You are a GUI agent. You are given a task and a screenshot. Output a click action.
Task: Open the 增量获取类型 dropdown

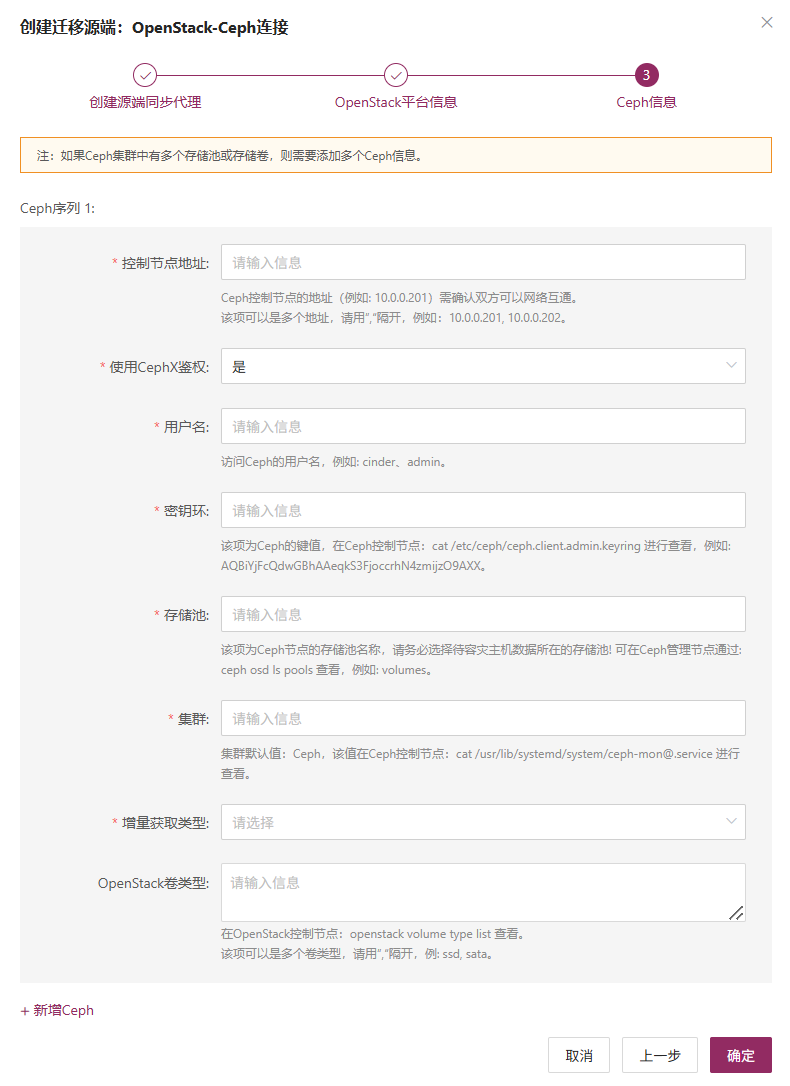(483, 821)
